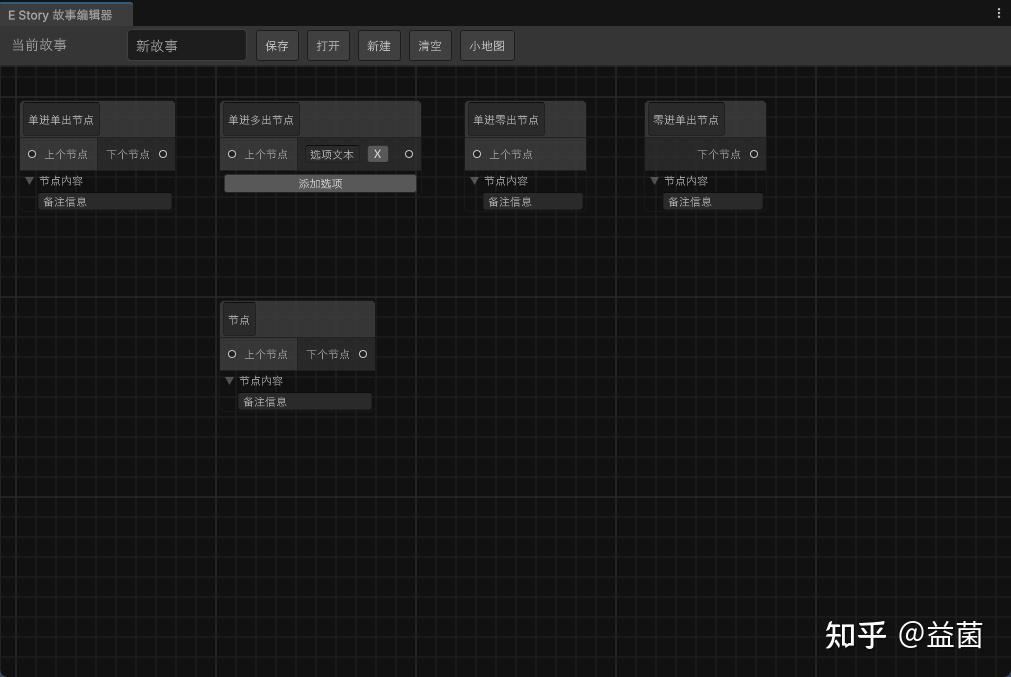
Task: Click the input port of 单进单出节点
Action: [30, 154]
